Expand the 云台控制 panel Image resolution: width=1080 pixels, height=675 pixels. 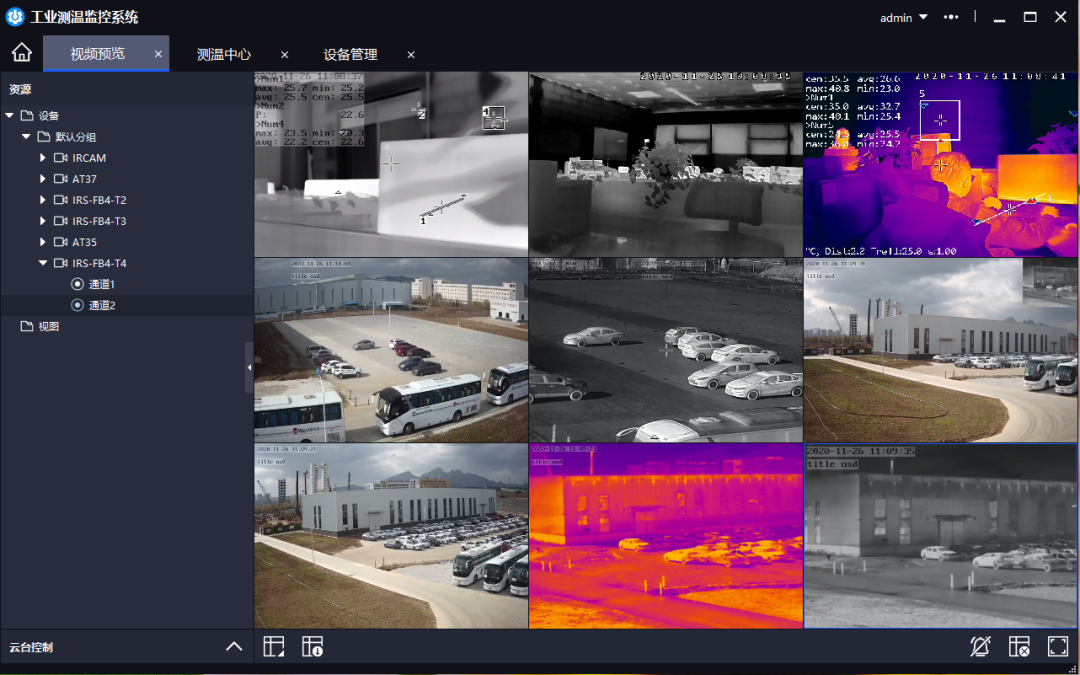(x=234, y=647)
